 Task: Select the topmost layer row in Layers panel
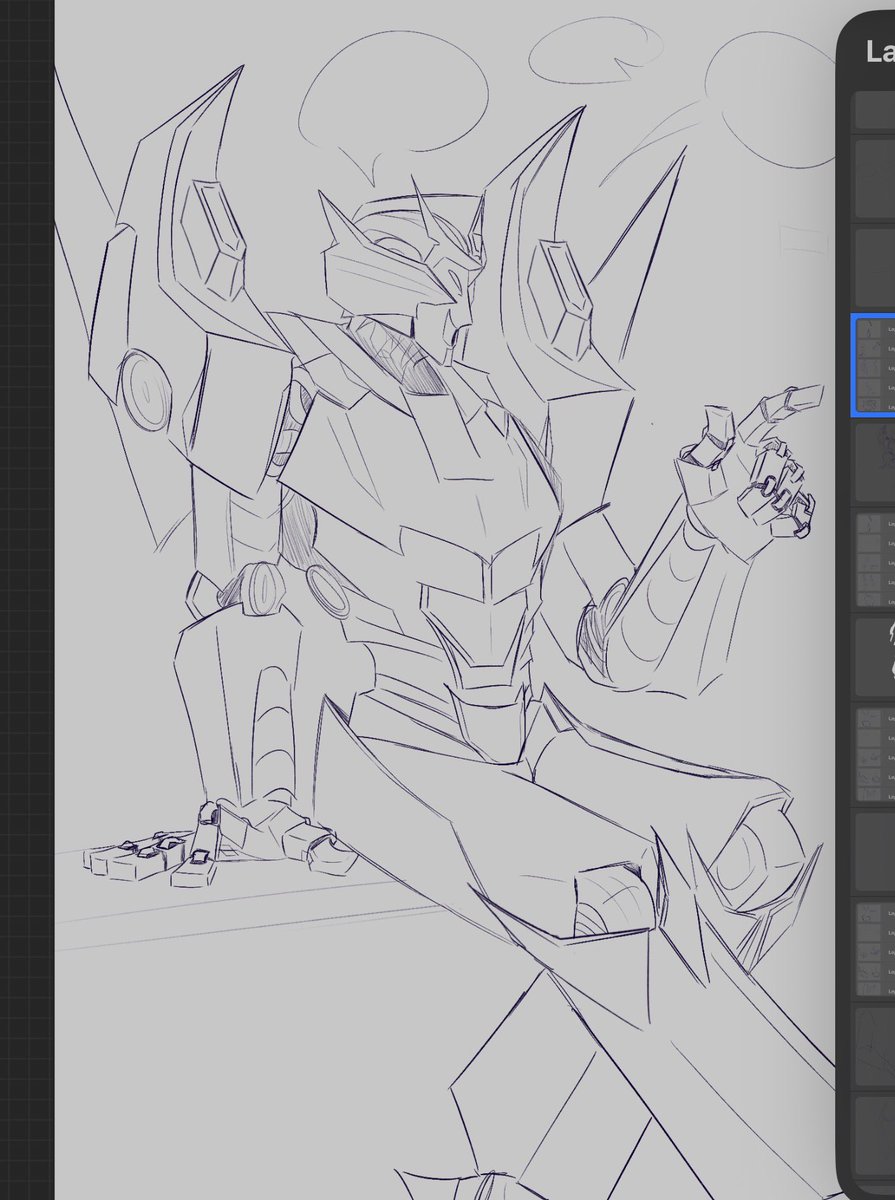874,110
